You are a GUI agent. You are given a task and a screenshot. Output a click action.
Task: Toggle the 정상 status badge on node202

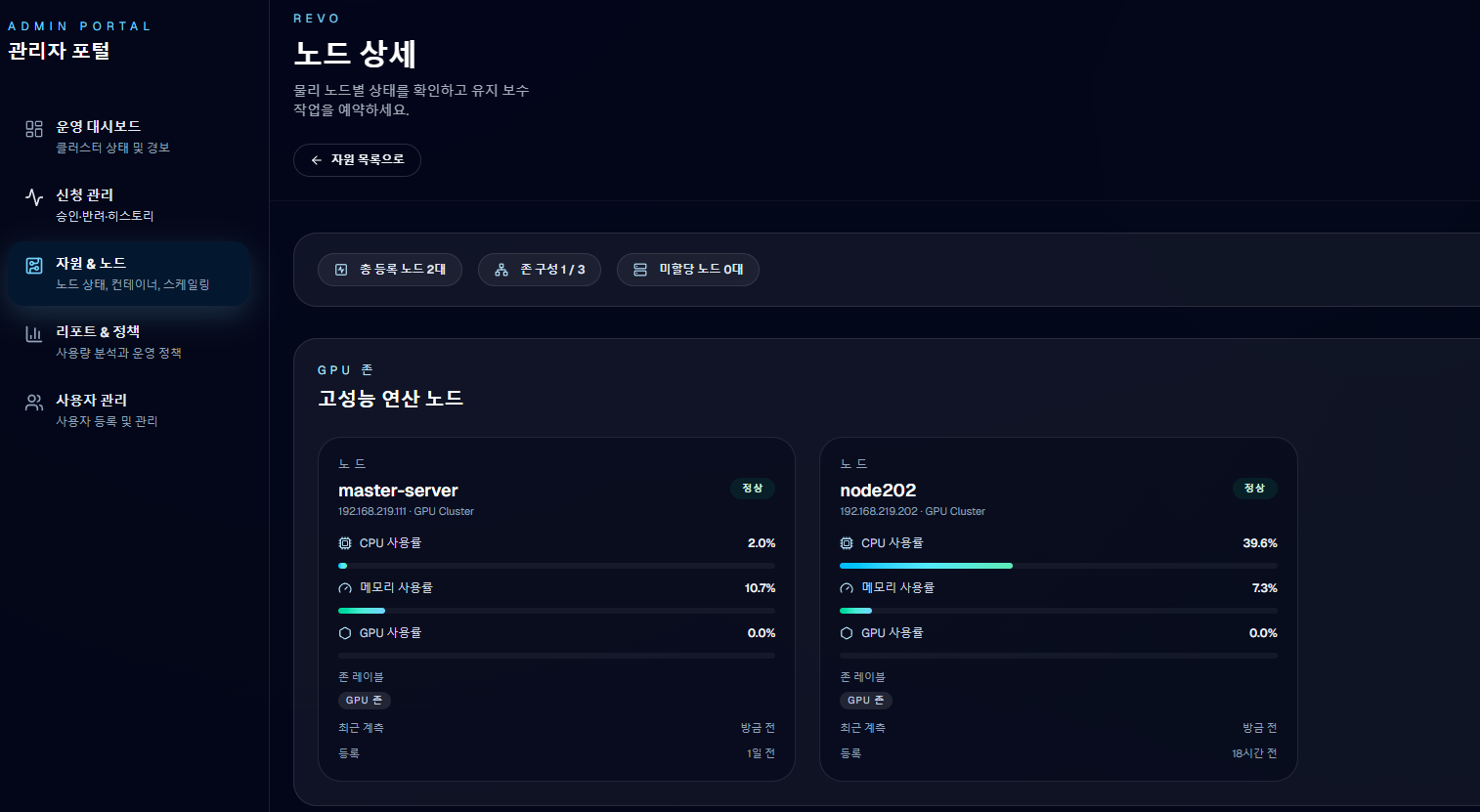(1254, 488)
